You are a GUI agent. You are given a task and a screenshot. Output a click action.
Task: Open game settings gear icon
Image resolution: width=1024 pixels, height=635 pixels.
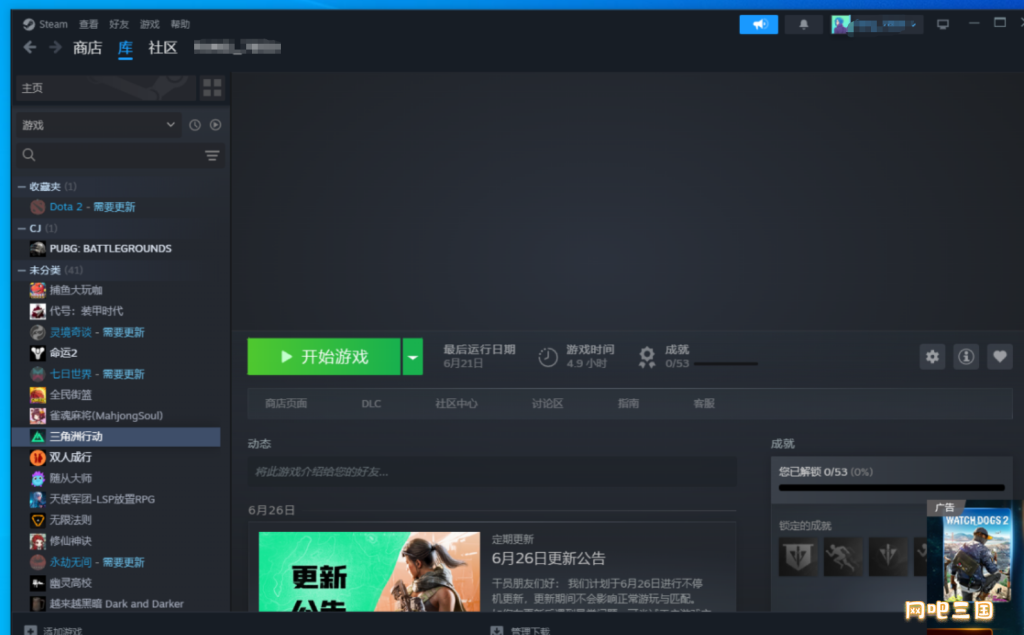click(x=932, y=357)
